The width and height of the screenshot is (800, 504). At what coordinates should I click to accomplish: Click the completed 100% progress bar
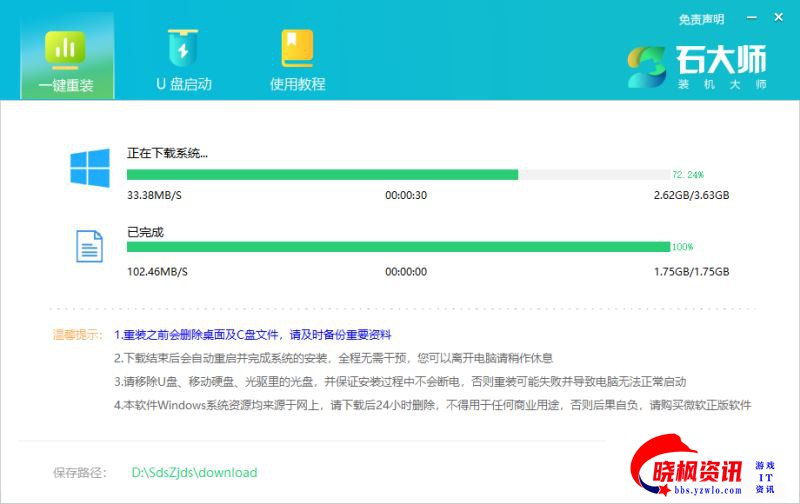click(398, 246)
